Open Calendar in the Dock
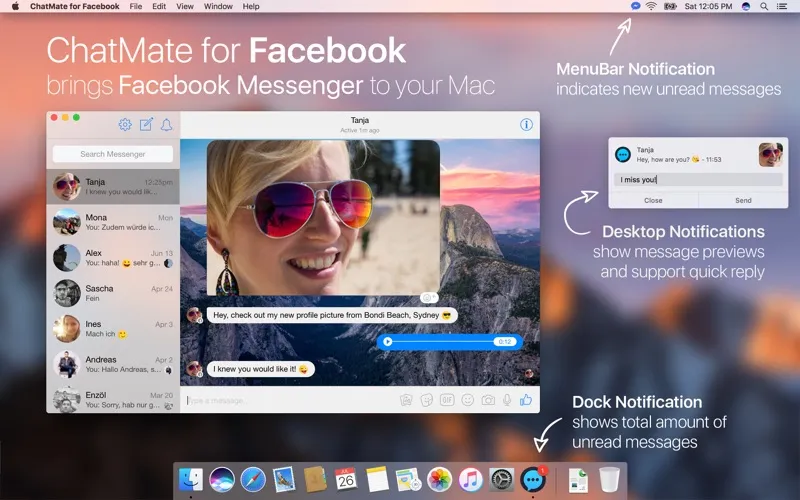800x500 pixels. point(346,480)
